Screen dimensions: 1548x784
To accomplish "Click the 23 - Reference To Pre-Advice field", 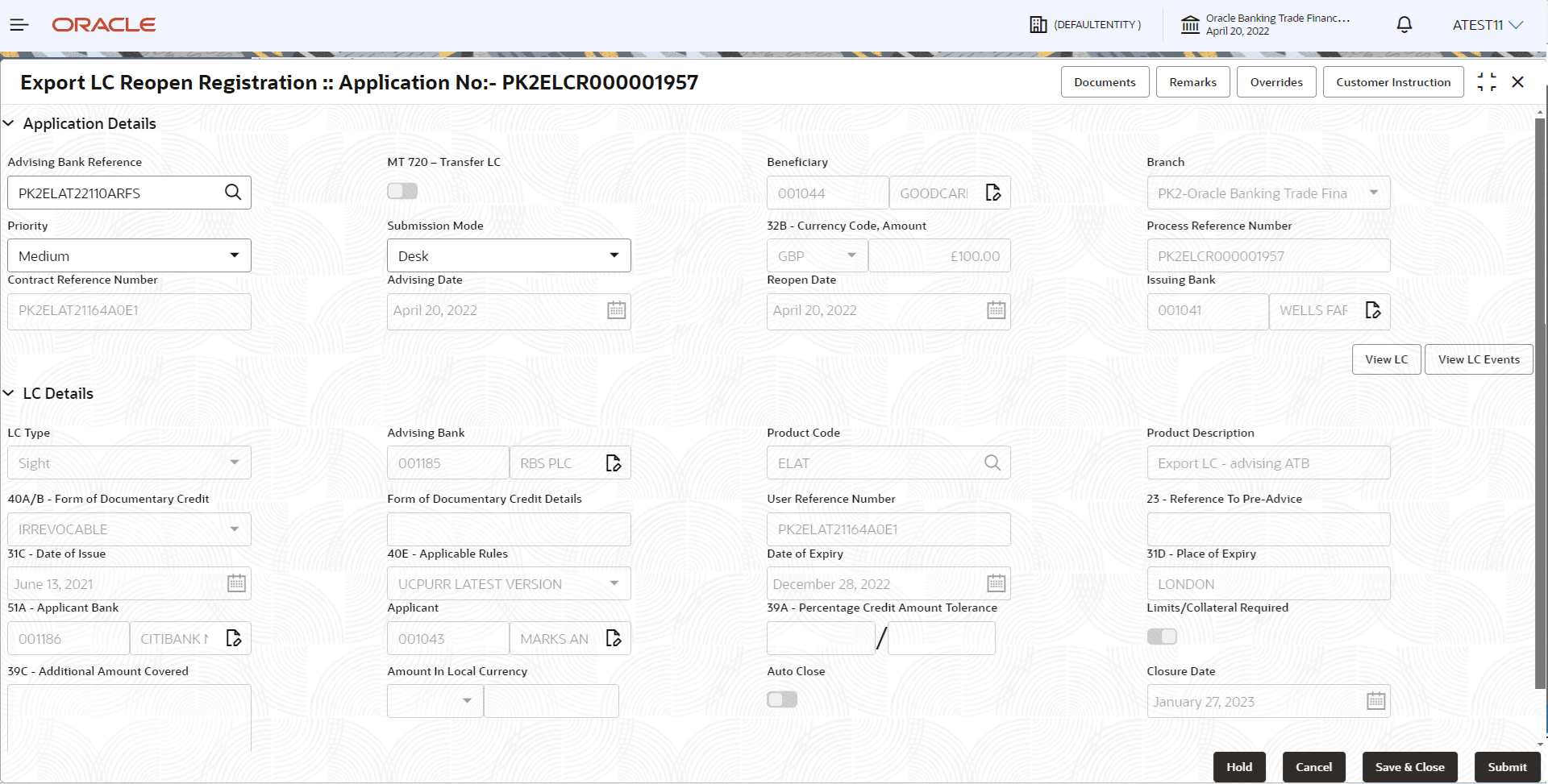I will click(x=1267, y=529).
